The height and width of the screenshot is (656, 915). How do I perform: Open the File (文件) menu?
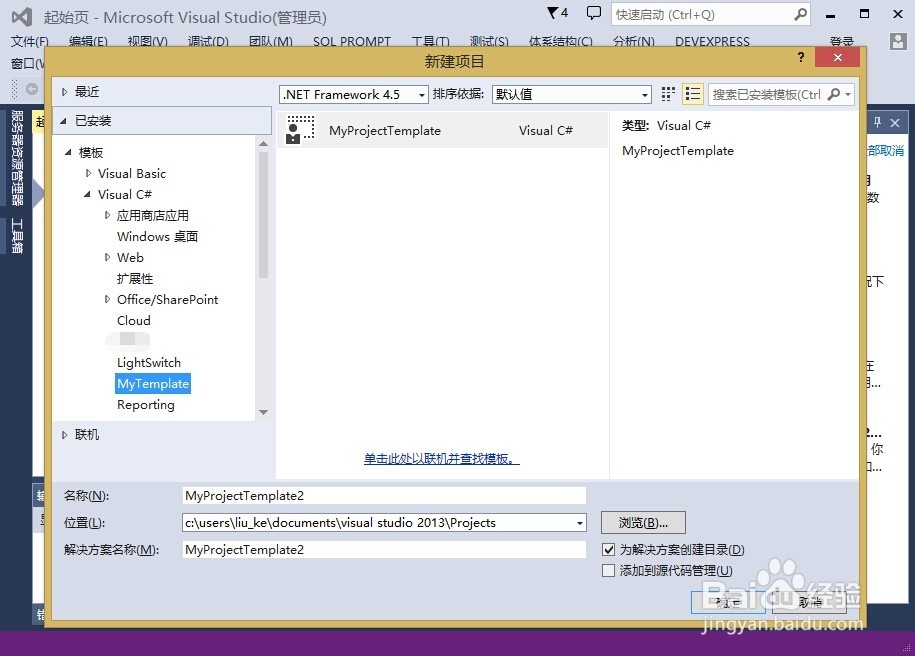30,41
